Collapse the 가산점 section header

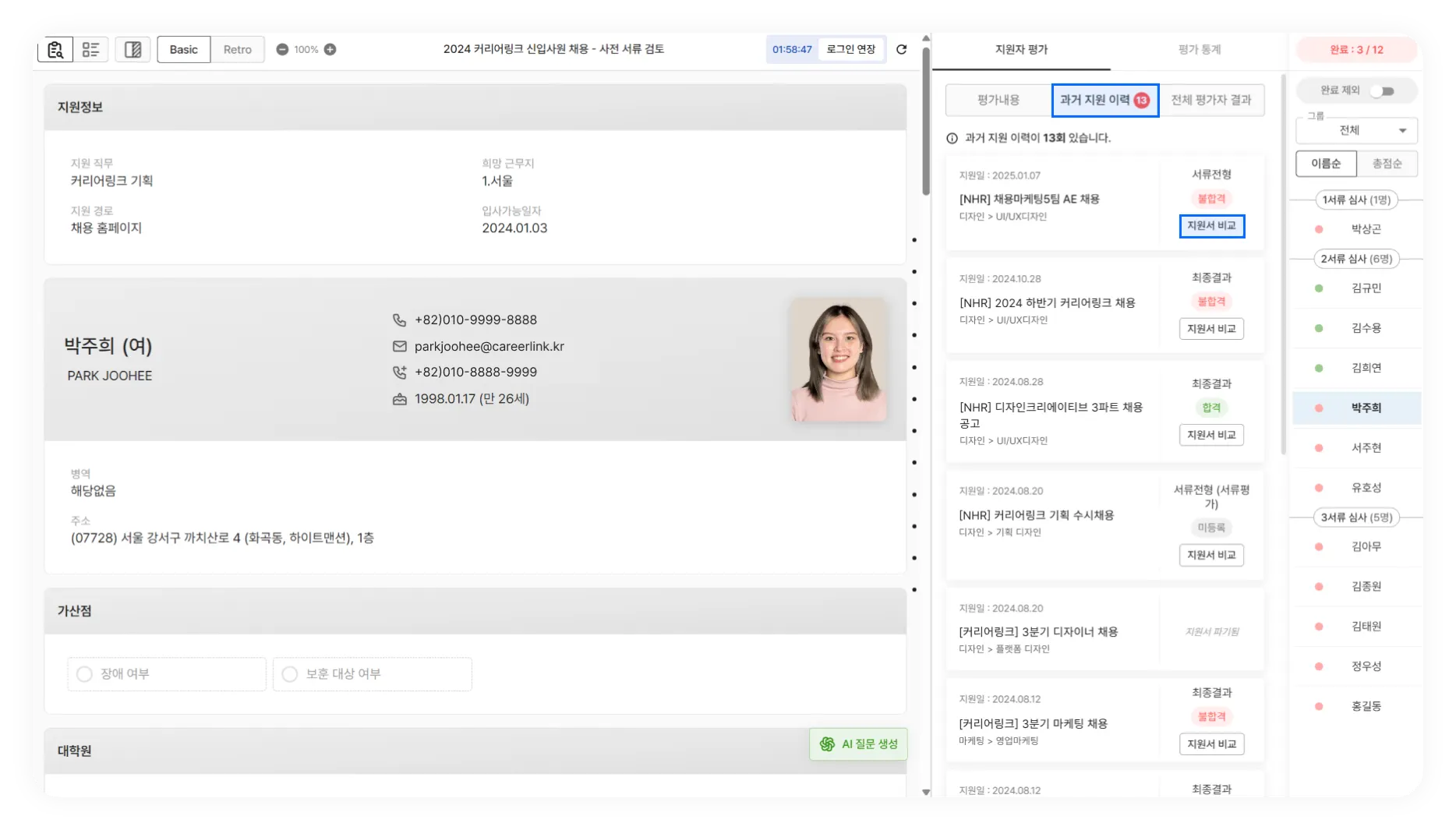pos(475,611)
